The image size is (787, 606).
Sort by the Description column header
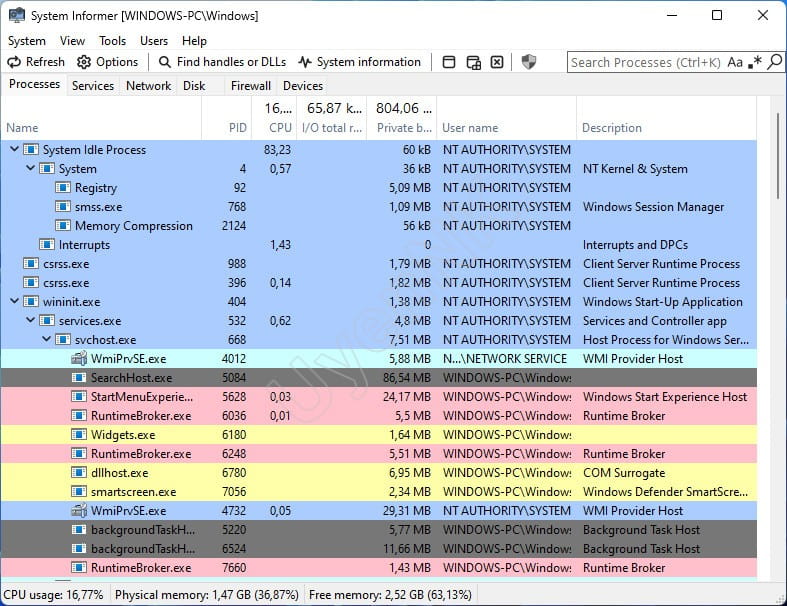[667, 128]
